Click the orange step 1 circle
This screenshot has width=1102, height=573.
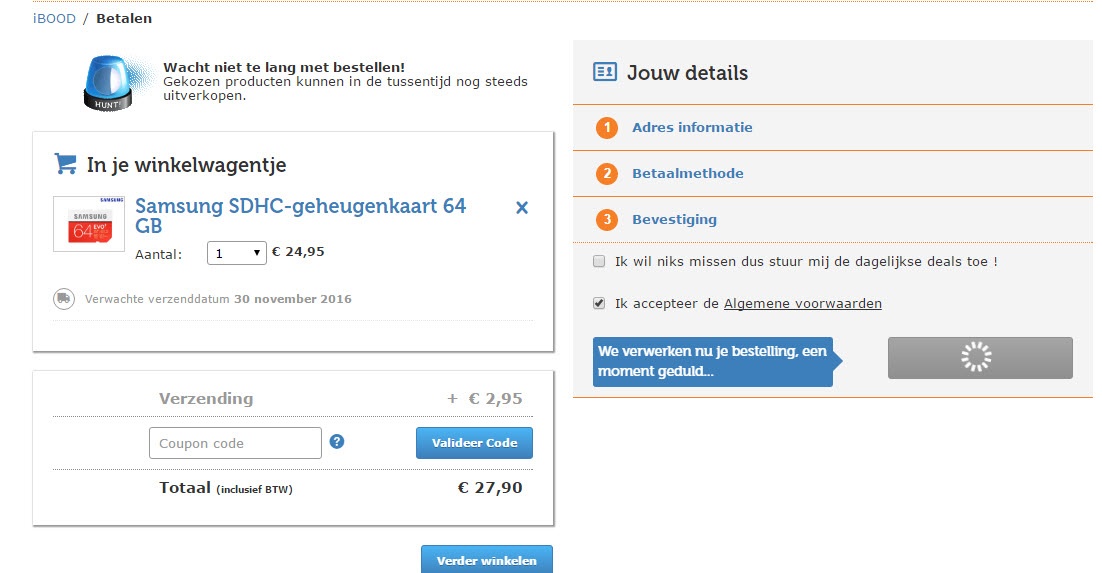[x=606, y=128]
